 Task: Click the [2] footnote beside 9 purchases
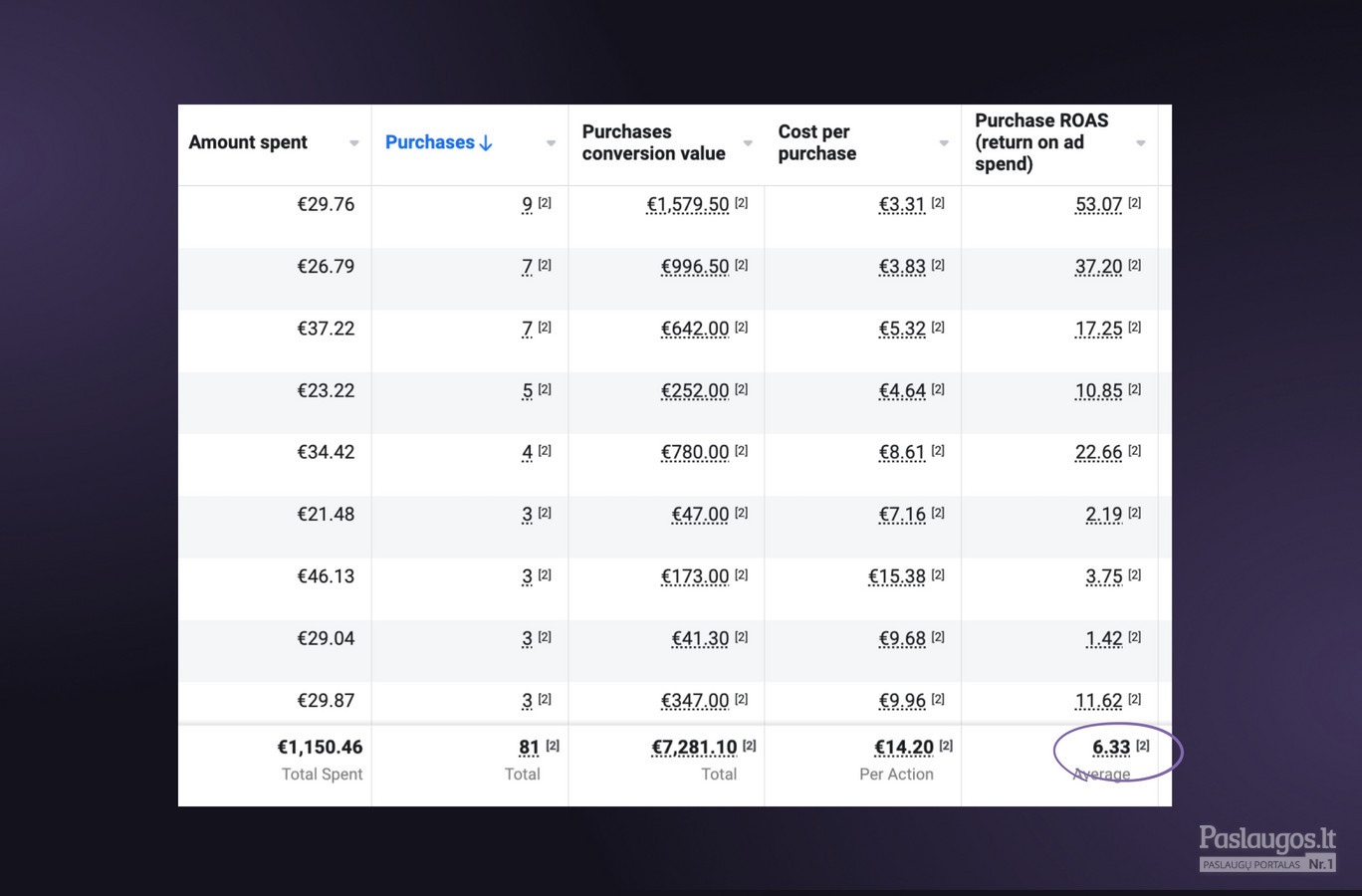[x=545, y=202]
